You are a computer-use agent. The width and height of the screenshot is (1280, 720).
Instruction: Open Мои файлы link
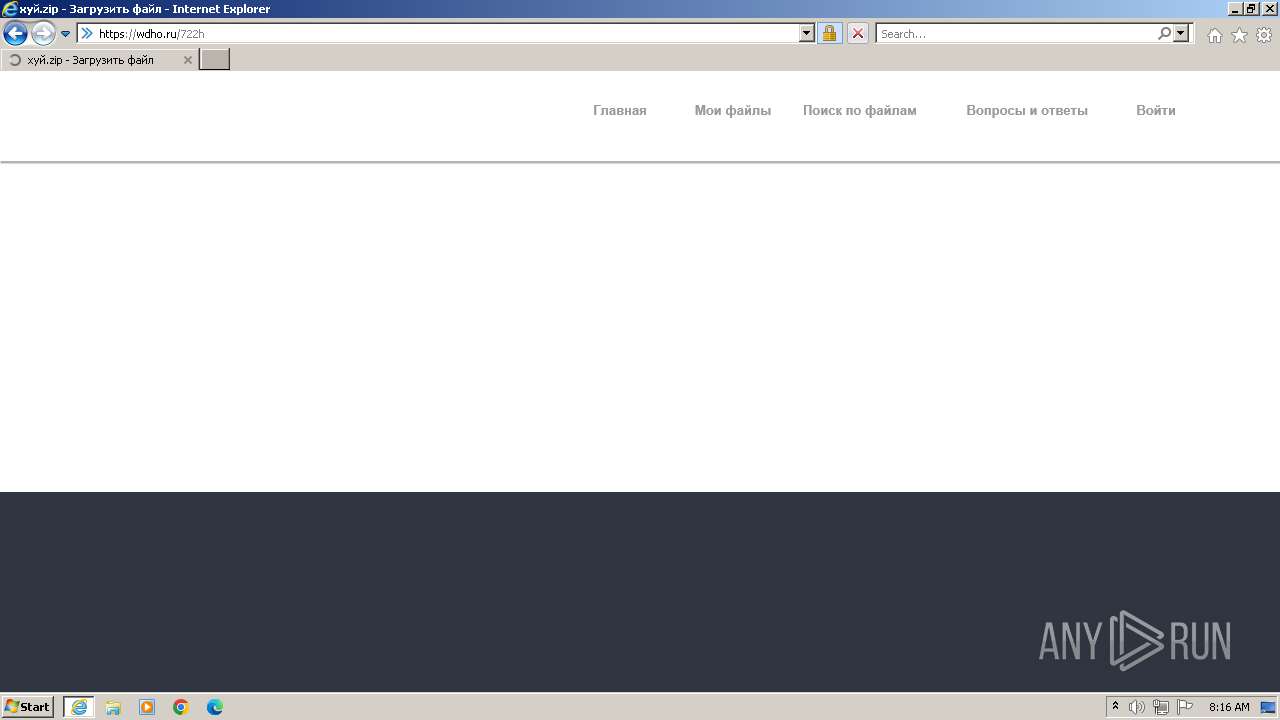733,111
